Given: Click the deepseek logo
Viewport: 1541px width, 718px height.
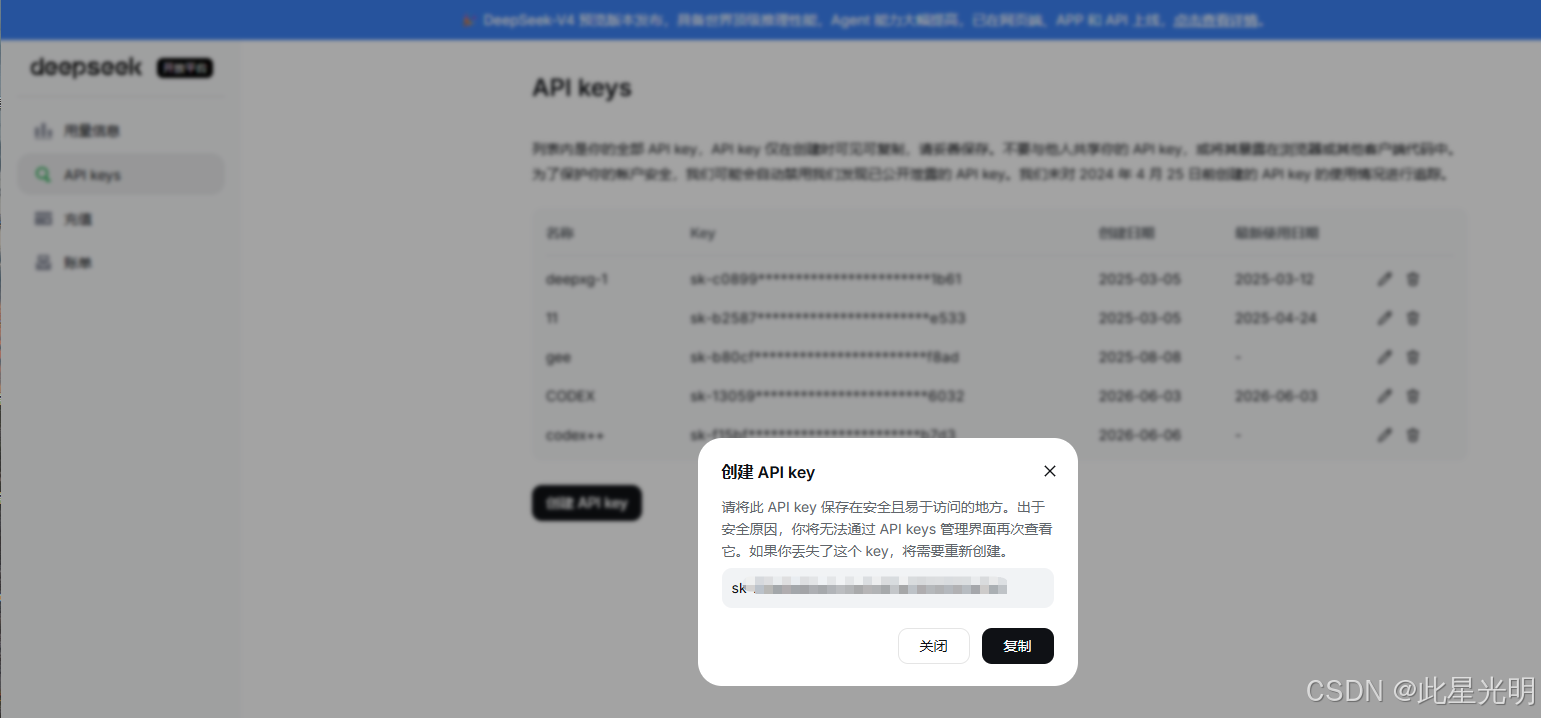Looking at the screenshot, I should pos(86,68).
